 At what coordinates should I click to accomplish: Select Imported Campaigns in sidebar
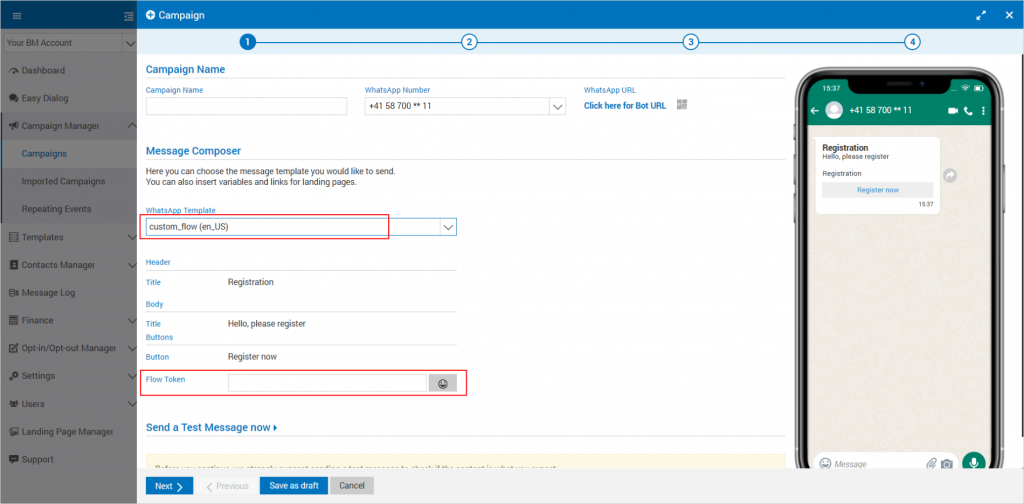[x=63, y=181]
